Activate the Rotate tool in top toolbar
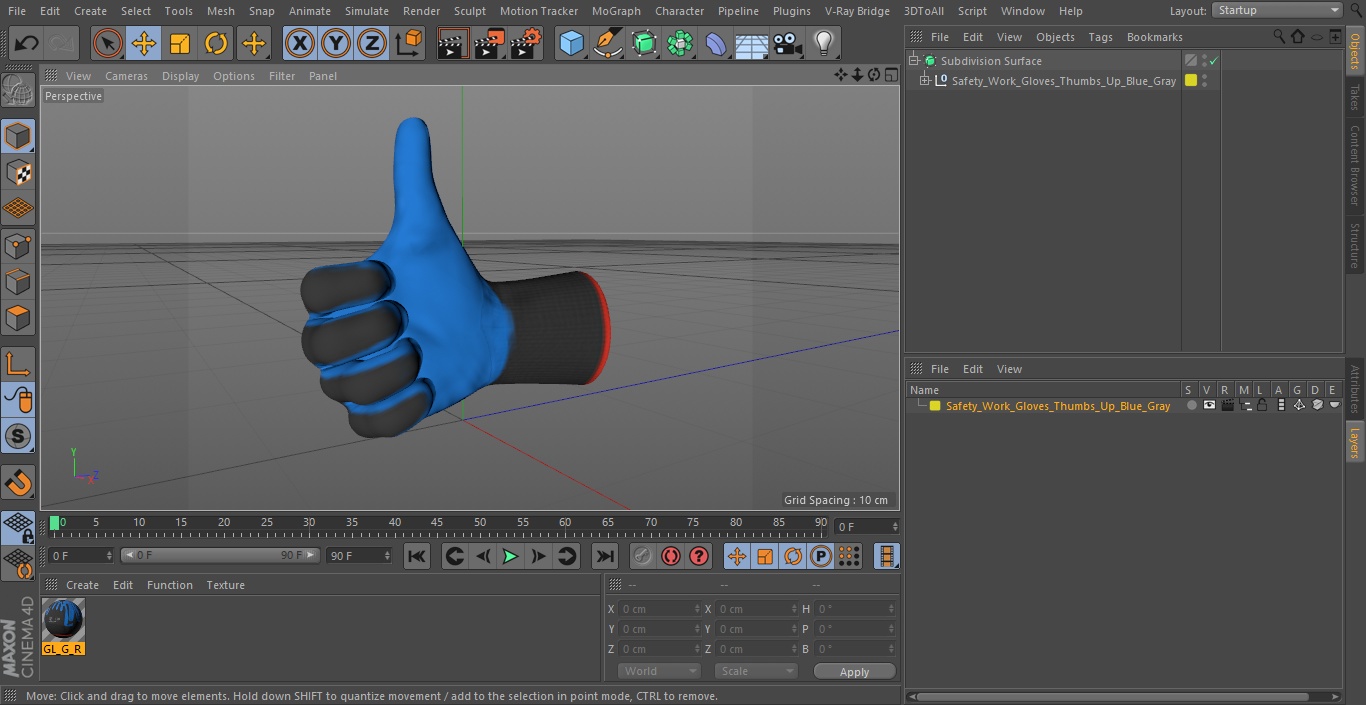The image size is (1366, 705). click(x=216, y=44)
